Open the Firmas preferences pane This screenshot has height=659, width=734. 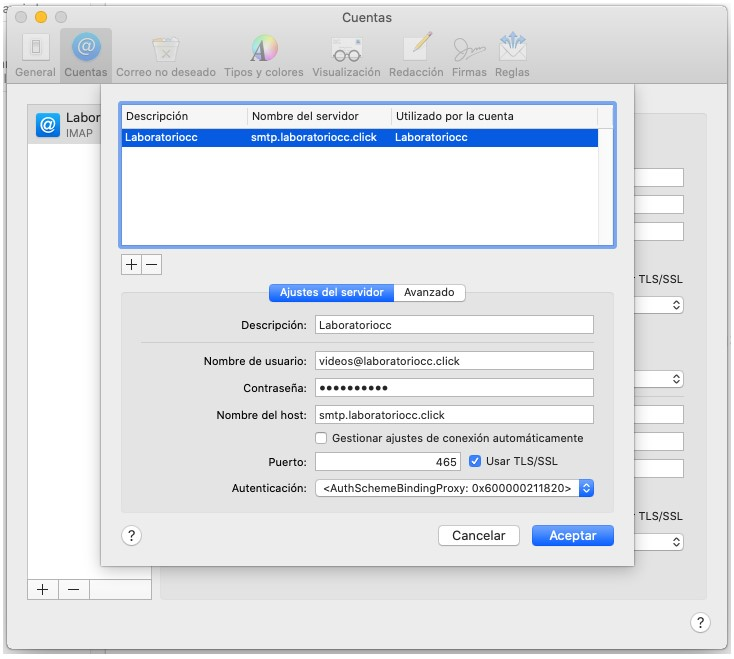469,56
